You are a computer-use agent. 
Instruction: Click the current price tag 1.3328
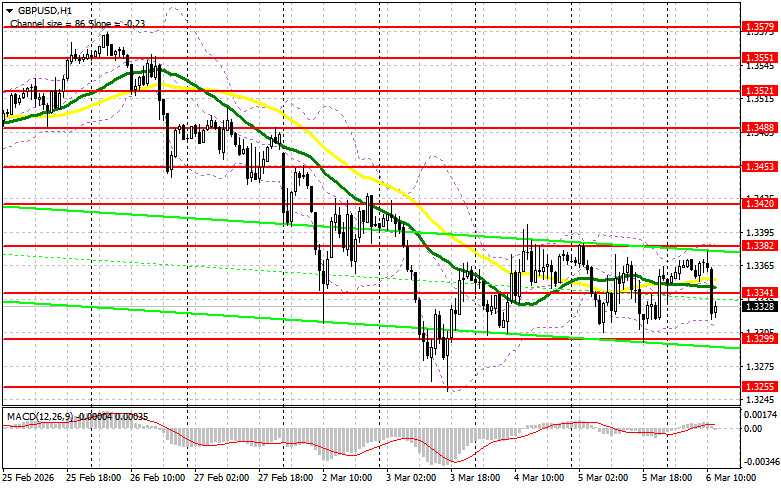(x=760, y=306)
